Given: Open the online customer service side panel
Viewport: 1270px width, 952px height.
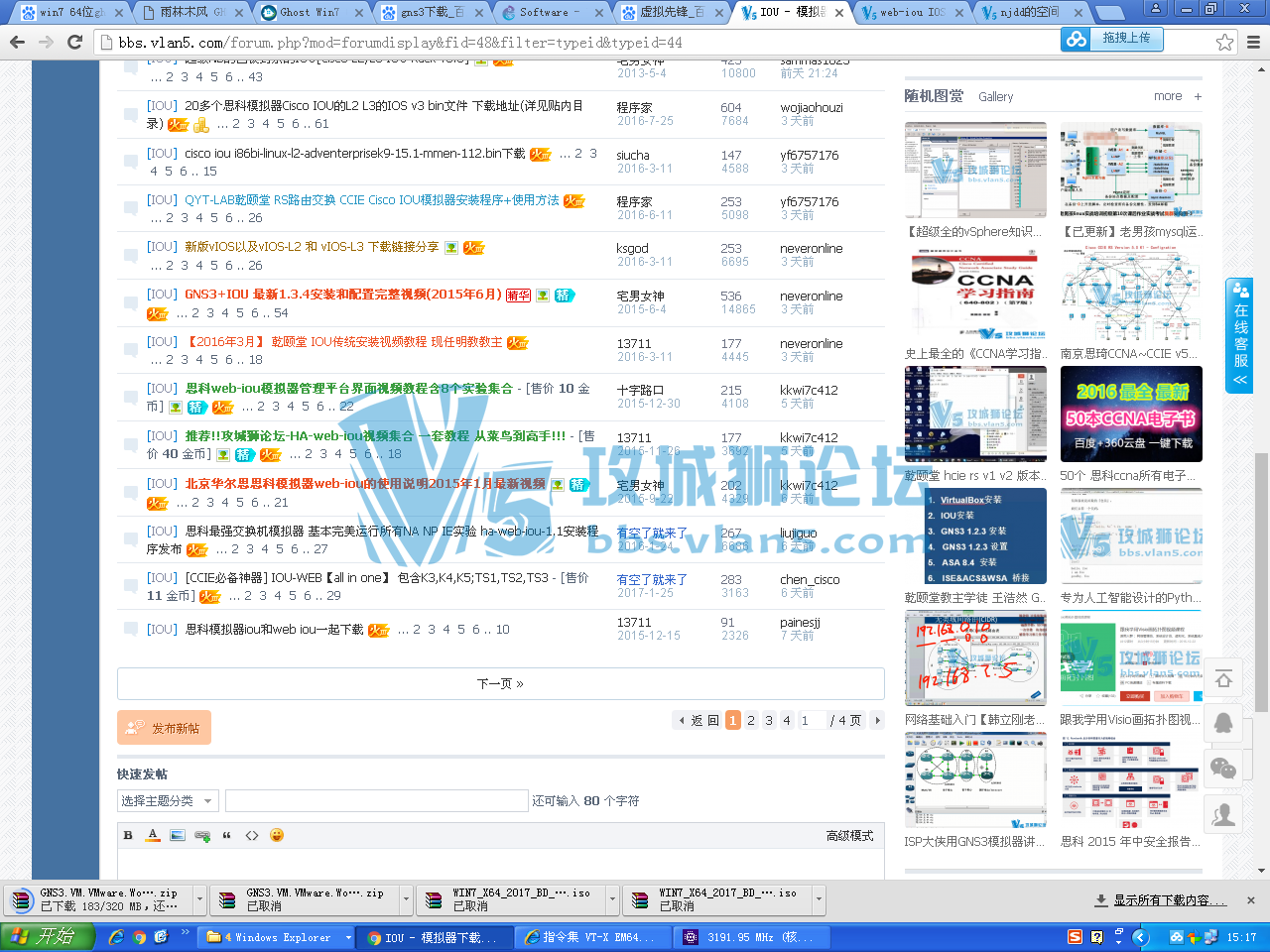Looking at the screenshot, I should point(1239,335).
